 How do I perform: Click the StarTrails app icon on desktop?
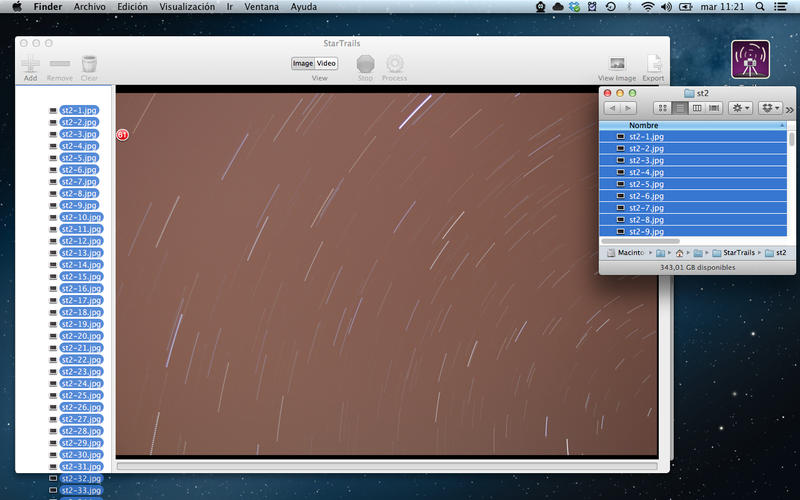click(750, 60)
